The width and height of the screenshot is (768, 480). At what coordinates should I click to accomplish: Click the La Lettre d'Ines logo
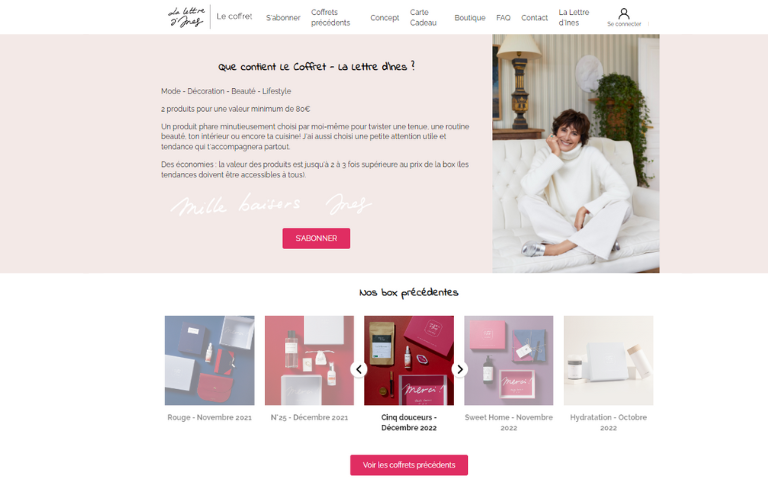point(186,17)
